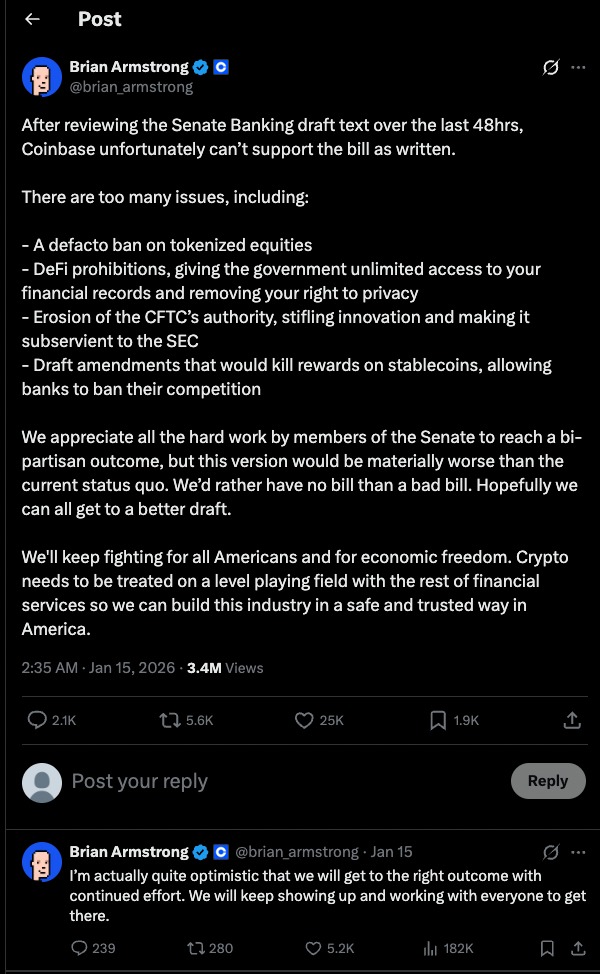Share the main post via the share icon
This screenshot has height=974, width=600.
572,718
